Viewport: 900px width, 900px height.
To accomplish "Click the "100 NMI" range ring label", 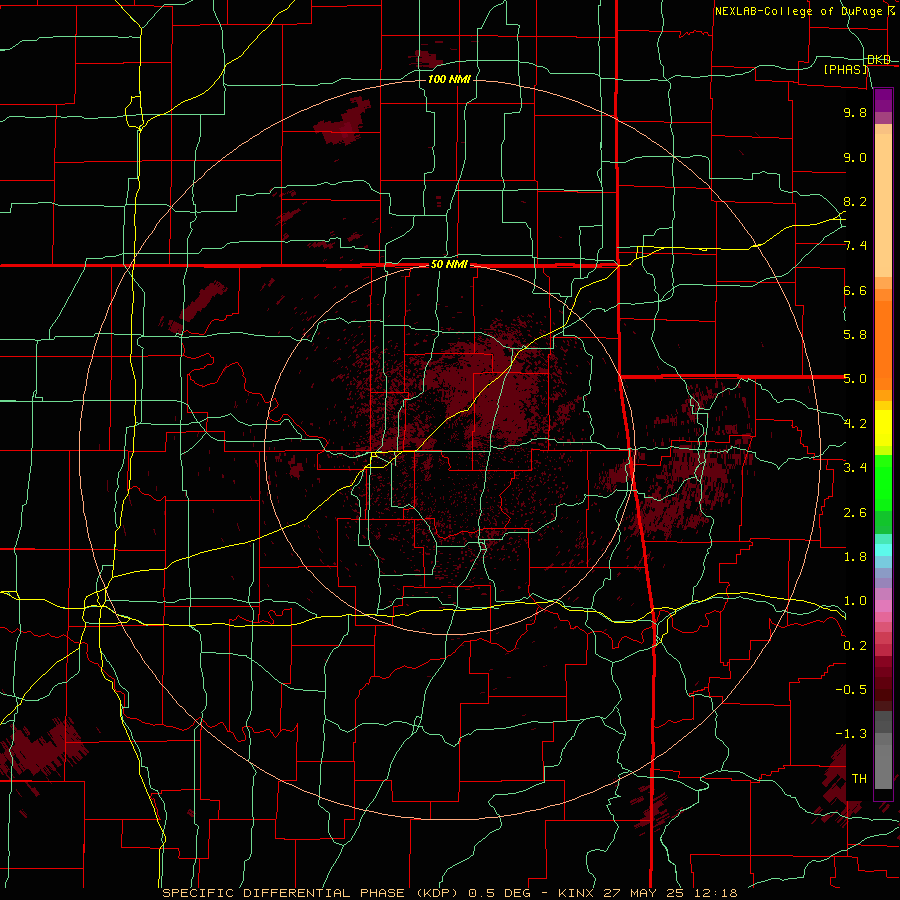I will 449,79.
